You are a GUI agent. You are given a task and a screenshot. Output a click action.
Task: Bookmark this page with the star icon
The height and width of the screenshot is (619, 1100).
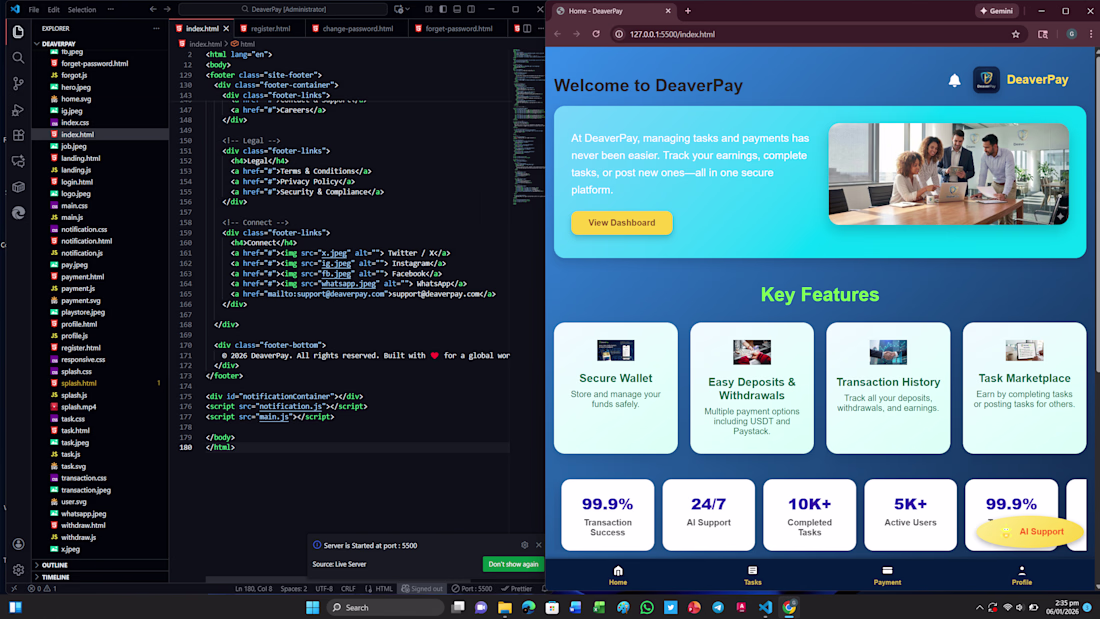[1015, 34]
